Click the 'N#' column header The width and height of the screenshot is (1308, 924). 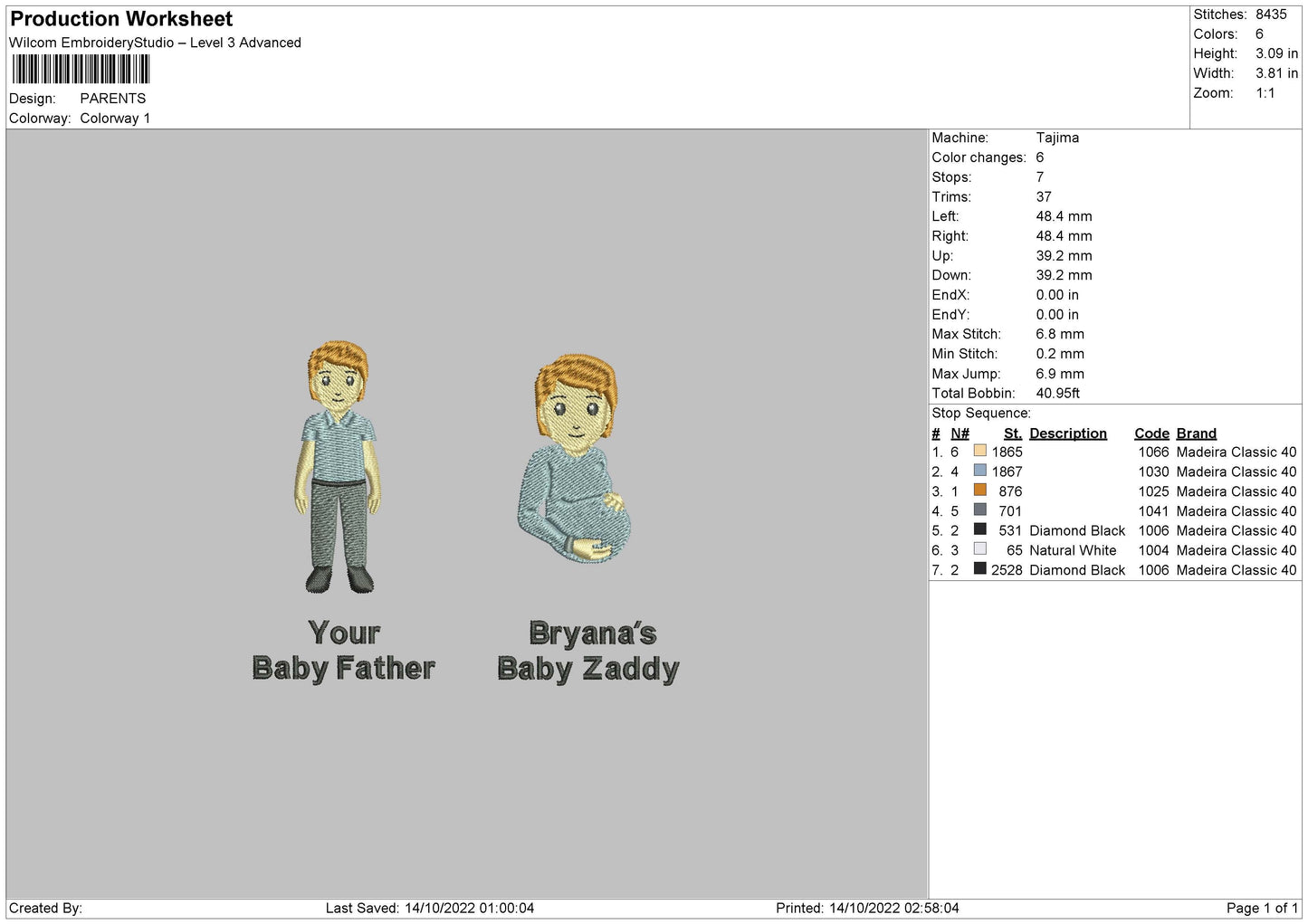[960, 433]
